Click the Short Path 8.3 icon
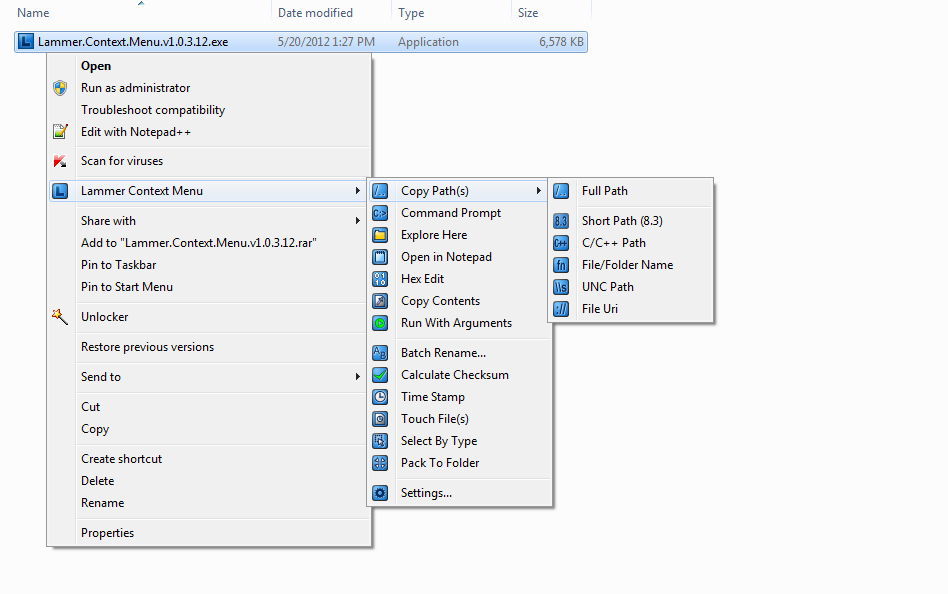This screenshot has height=594, width=948. (x=561, y=221)
